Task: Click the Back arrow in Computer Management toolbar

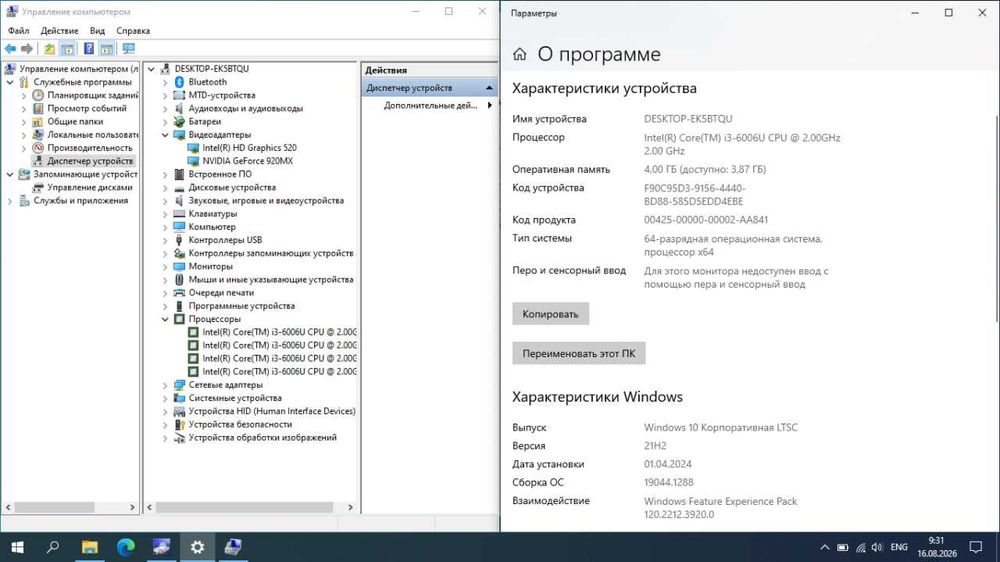Action: coord(10,48)
